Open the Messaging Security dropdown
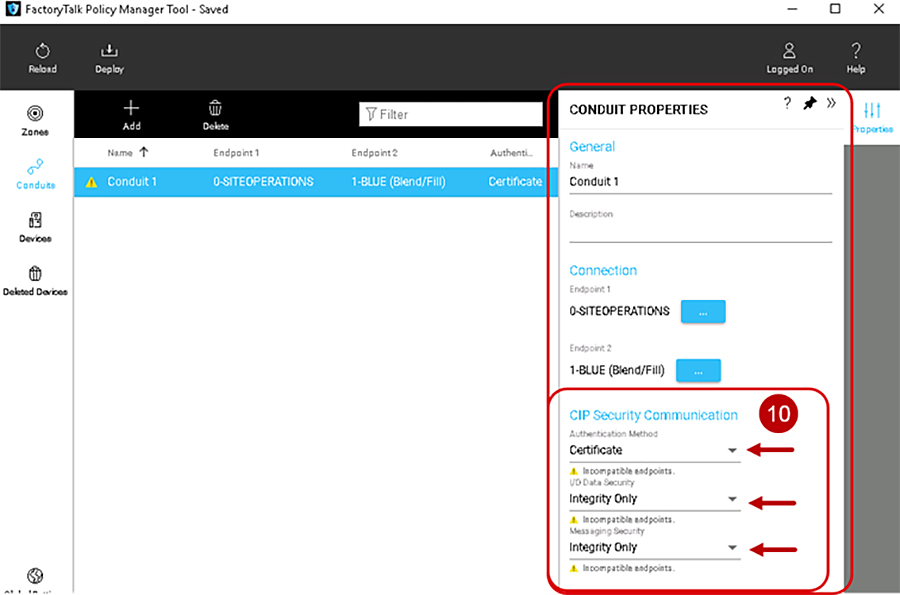 point(654,548)
